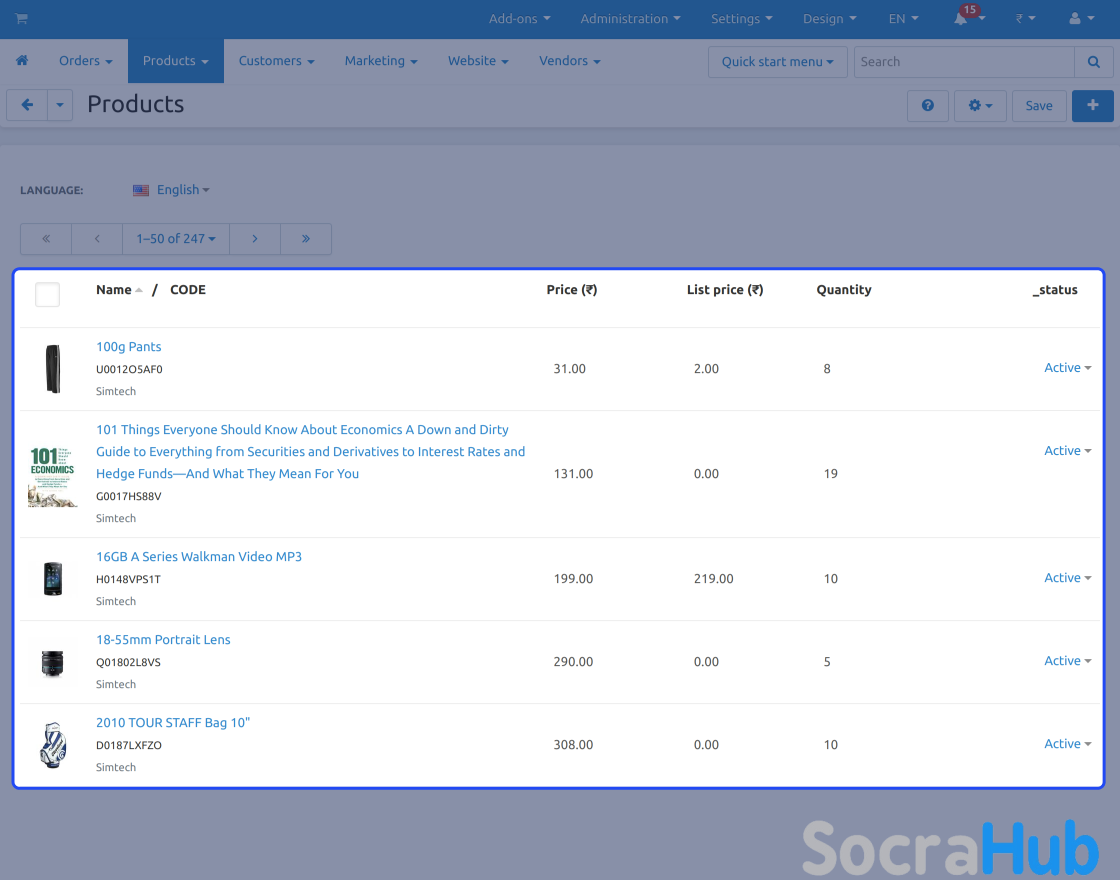Click the shopping cart icon in top bar
Screen dimensions: 1120x880
pos(21,19)
